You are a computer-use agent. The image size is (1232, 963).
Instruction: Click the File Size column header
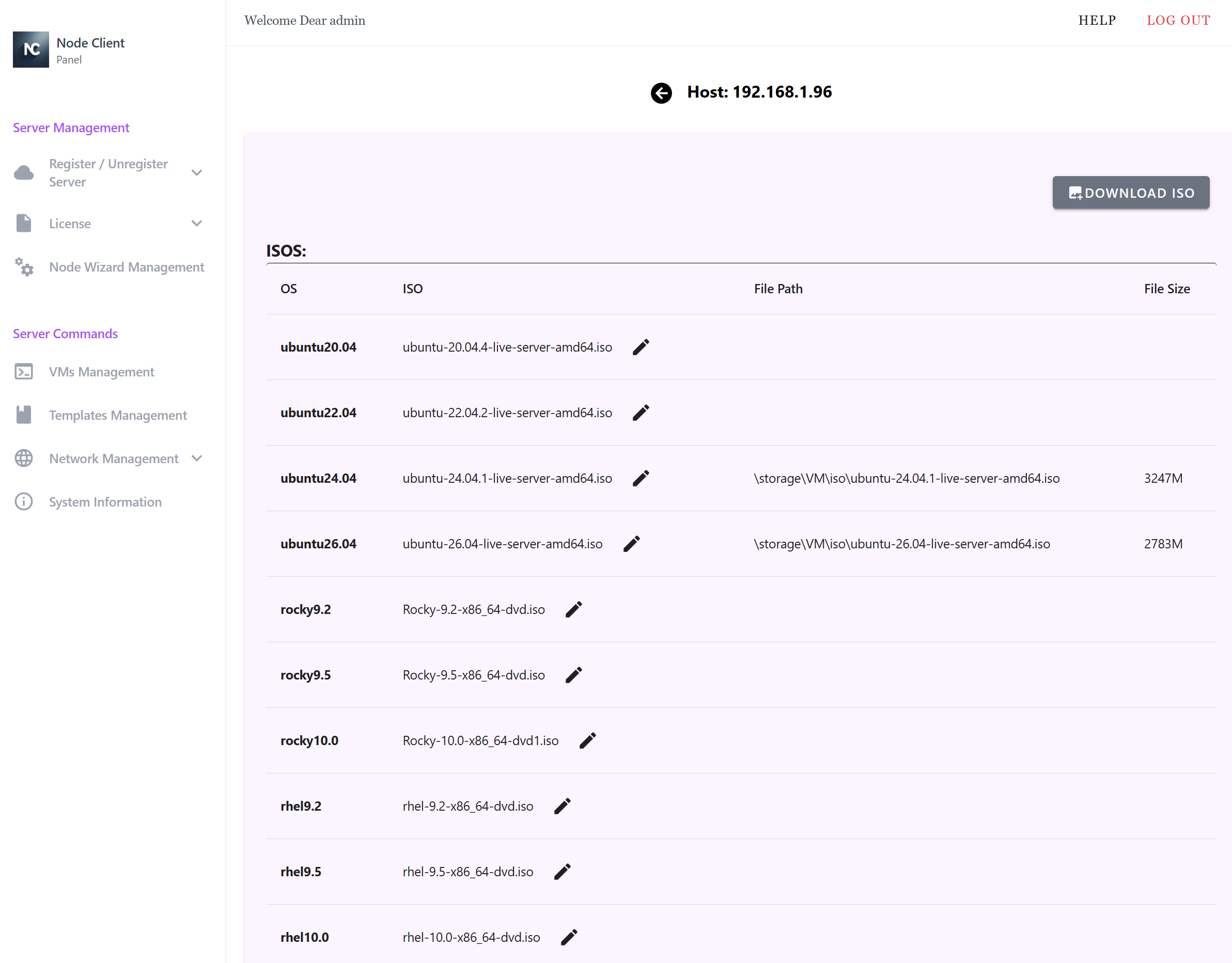coord(1166,289)
